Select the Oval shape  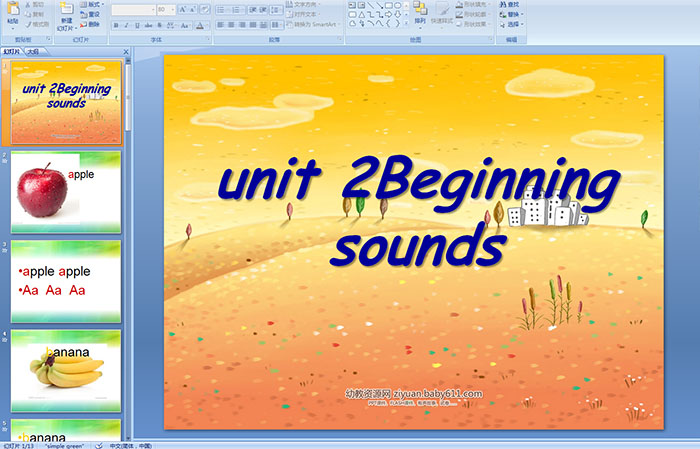[397, 5]
